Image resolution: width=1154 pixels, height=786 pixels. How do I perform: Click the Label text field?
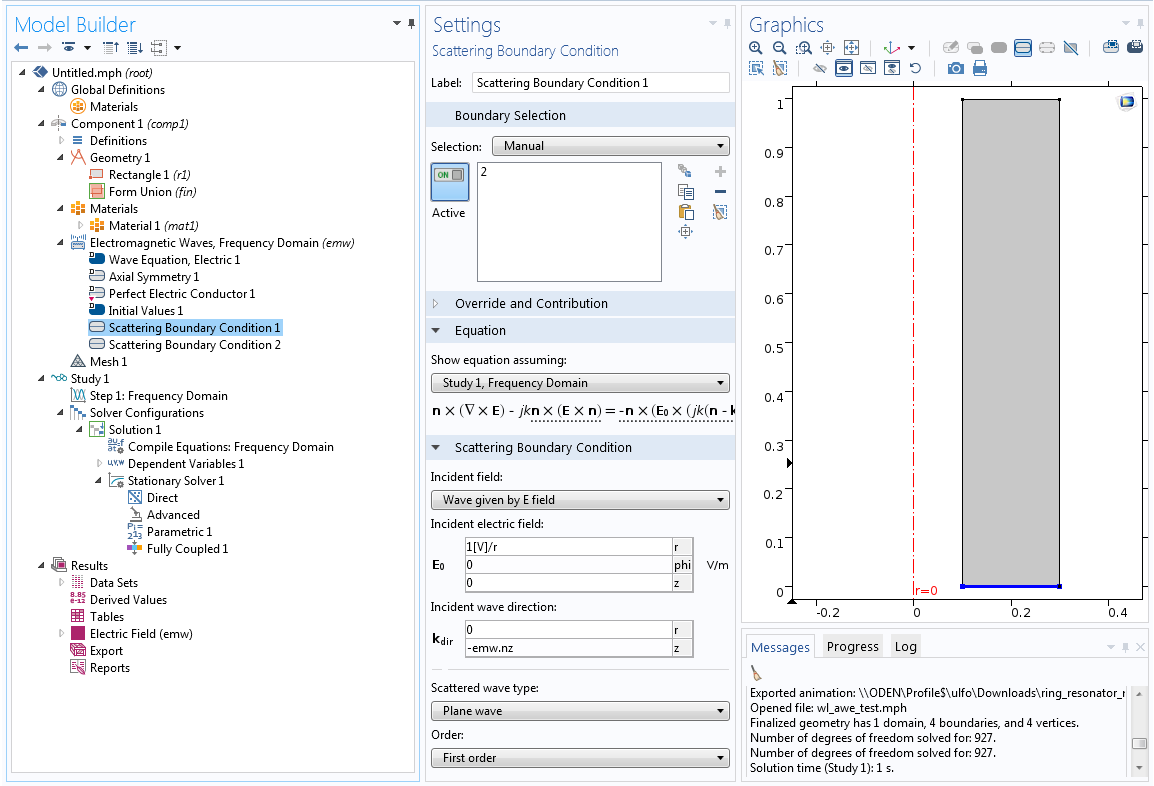click(601, 83)
